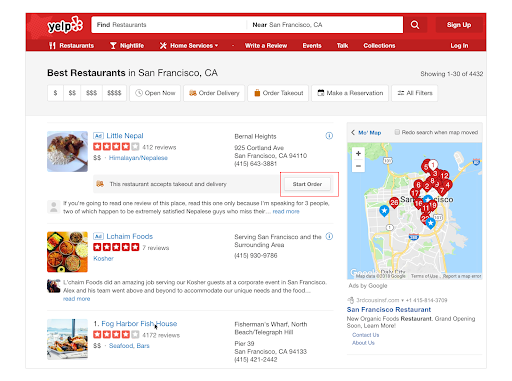Select map pin number 26

(394, 202)
